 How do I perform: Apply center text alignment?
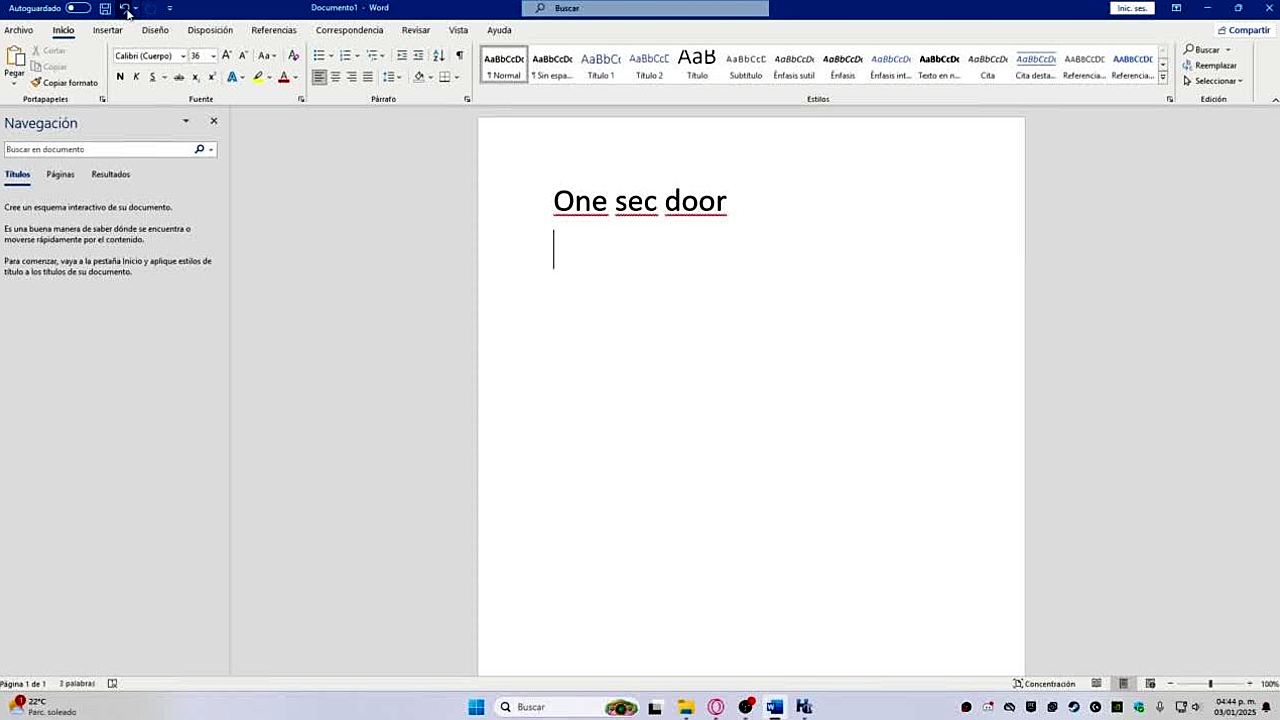coord(335,77)
